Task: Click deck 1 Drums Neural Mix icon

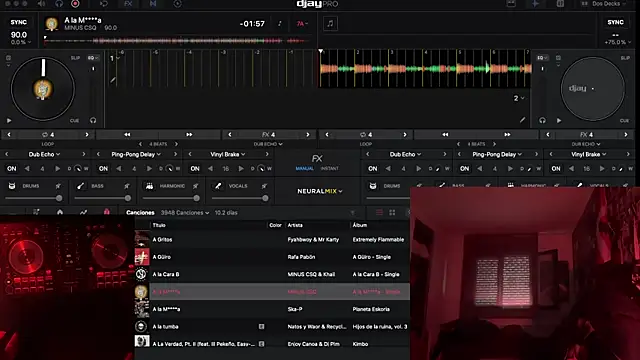Action: (x=12, y=186)
